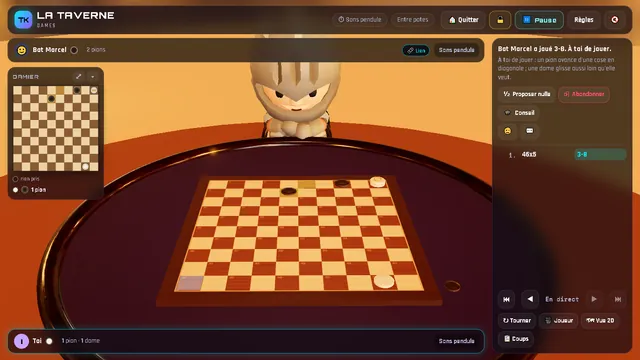Click 1 pion captured label
Screen dimensions: 640x360
coord(38,190)
